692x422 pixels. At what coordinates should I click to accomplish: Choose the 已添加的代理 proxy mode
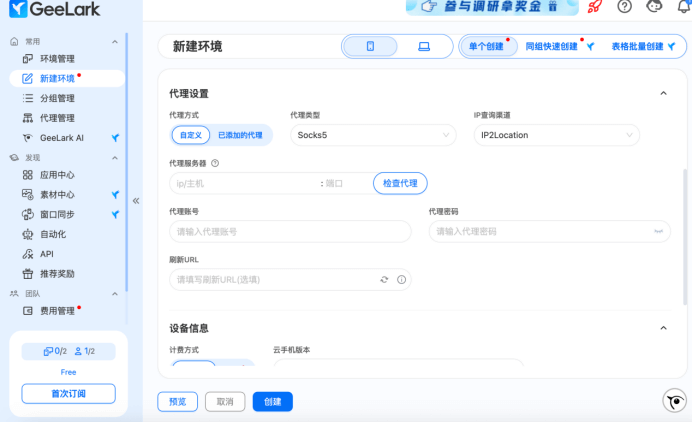pyautogui.click(x=240, y=135)
